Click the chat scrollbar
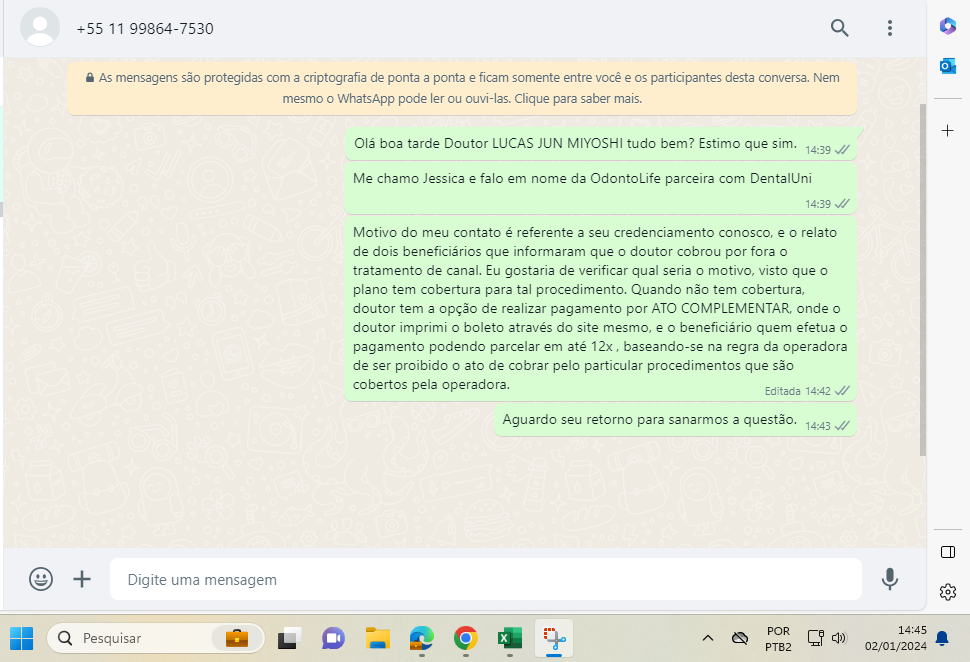970x662 pixels. pos(922,280)
